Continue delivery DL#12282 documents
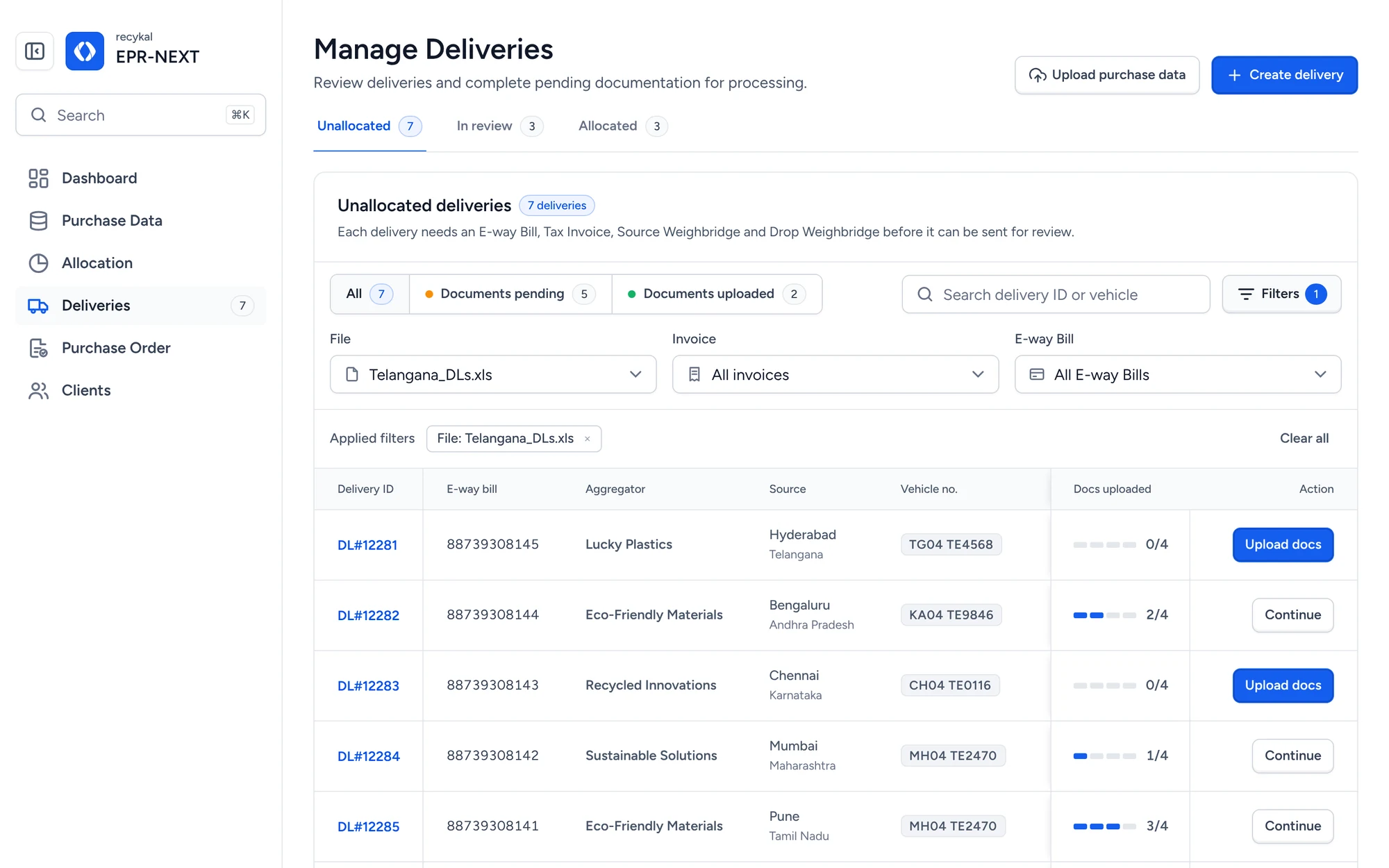Image resolution: width=1389 pixels, height=868 pixels. pos(1292,615)
